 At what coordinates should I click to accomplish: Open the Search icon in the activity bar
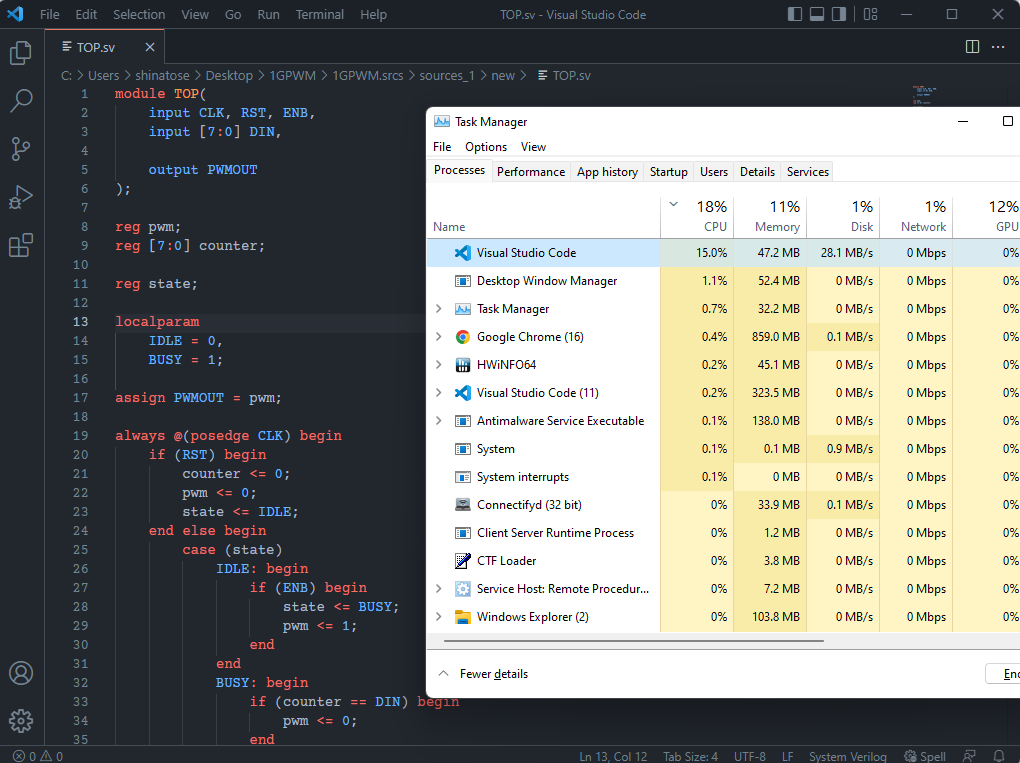[x=22, y=101]
